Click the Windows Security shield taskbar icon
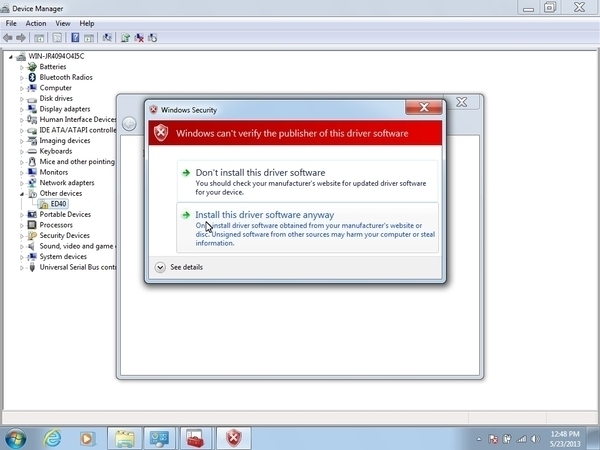This screenshot has width=600, height=450. [232, 438]
